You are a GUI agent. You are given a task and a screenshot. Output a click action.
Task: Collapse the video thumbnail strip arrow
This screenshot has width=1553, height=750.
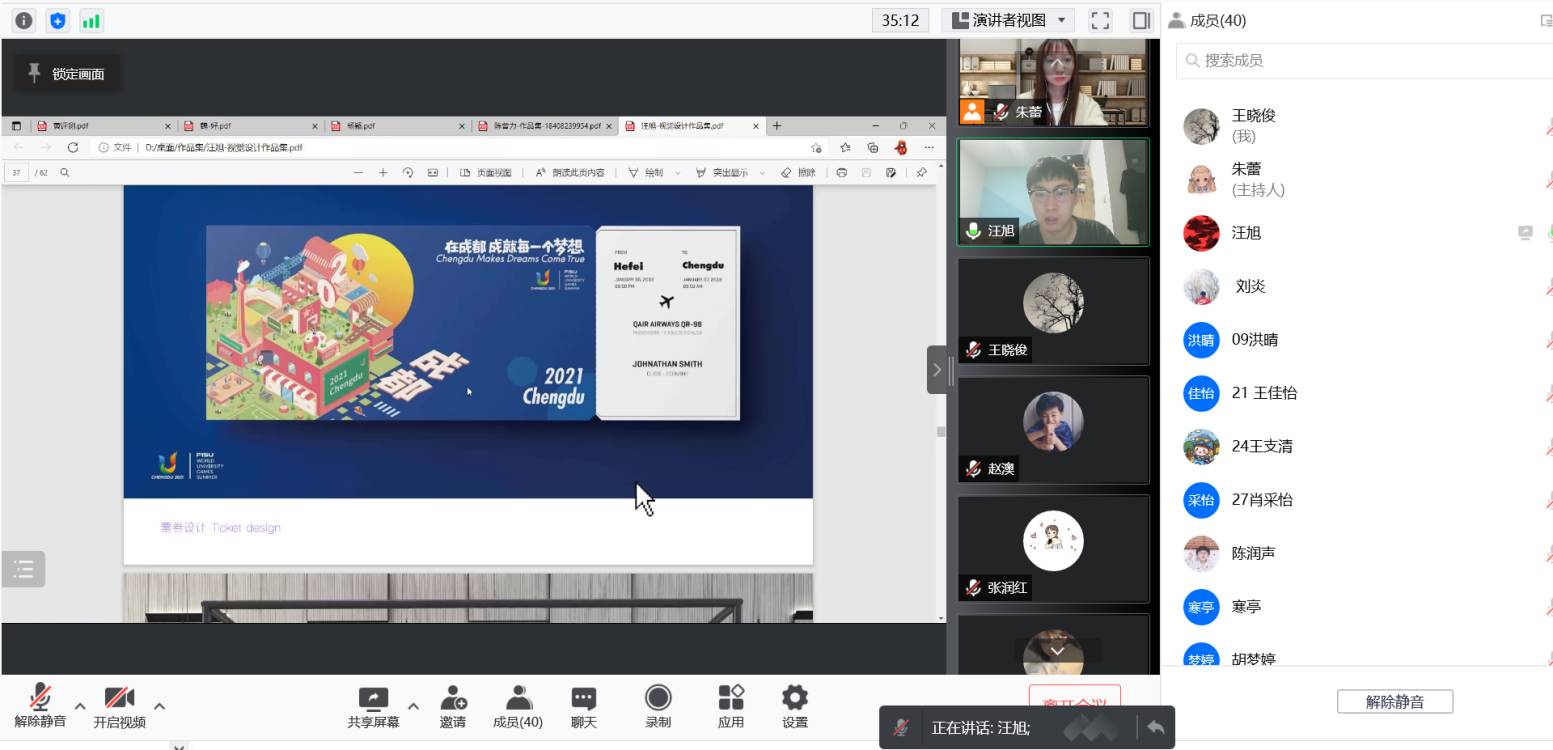pyautogui.click(x=937, y=370)
